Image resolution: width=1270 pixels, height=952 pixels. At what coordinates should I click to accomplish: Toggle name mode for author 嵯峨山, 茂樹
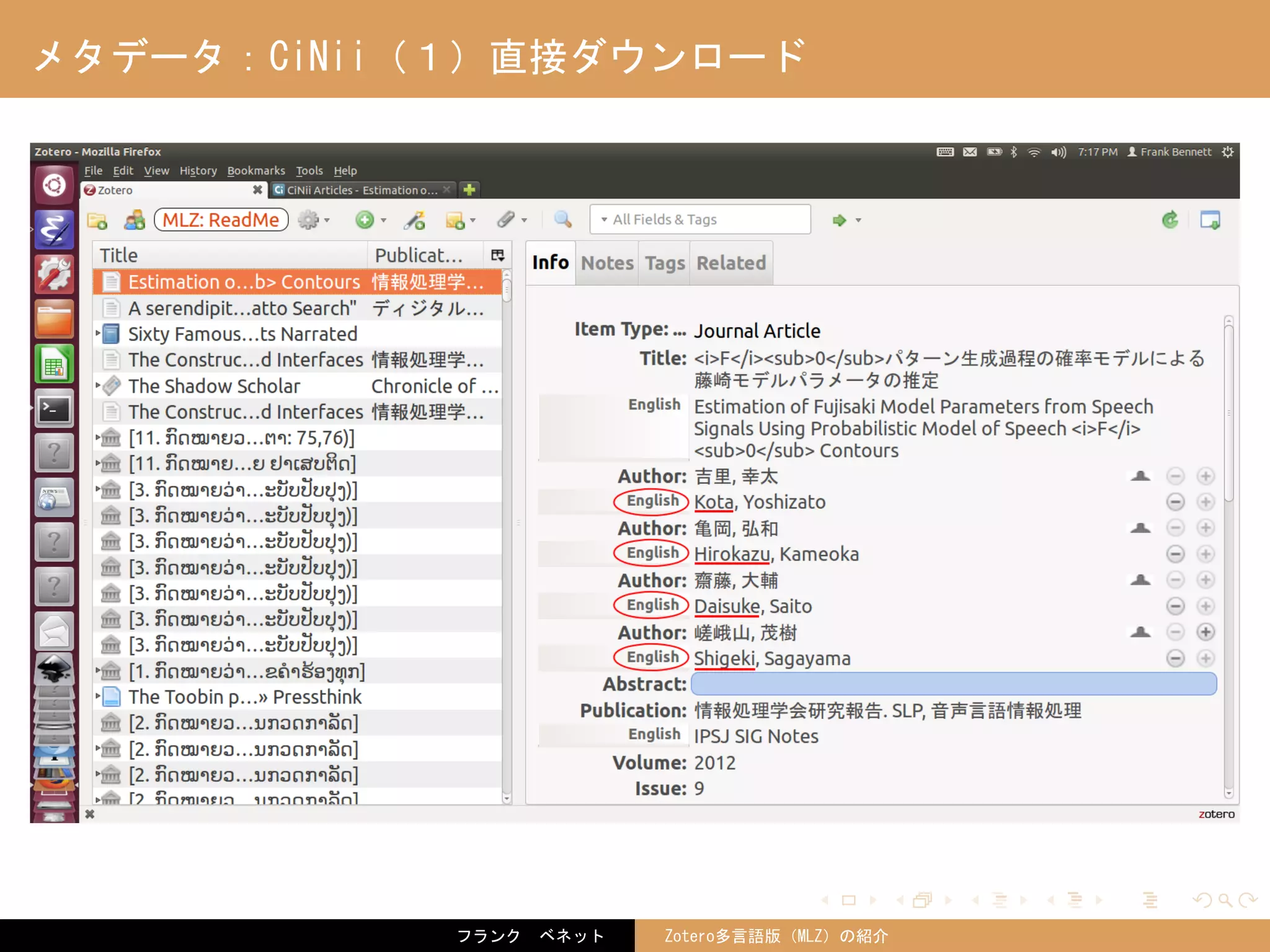tap(1140, 632)
